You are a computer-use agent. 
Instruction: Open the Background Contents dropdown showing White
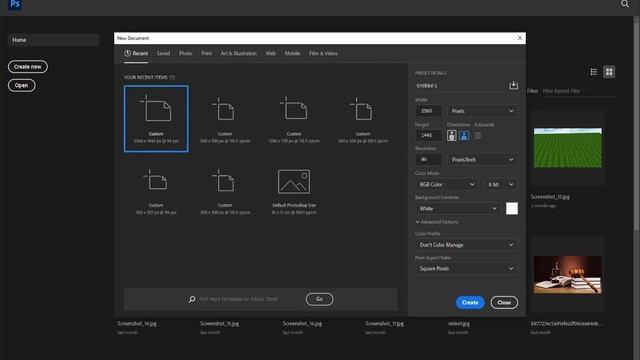tap(458, 209)
